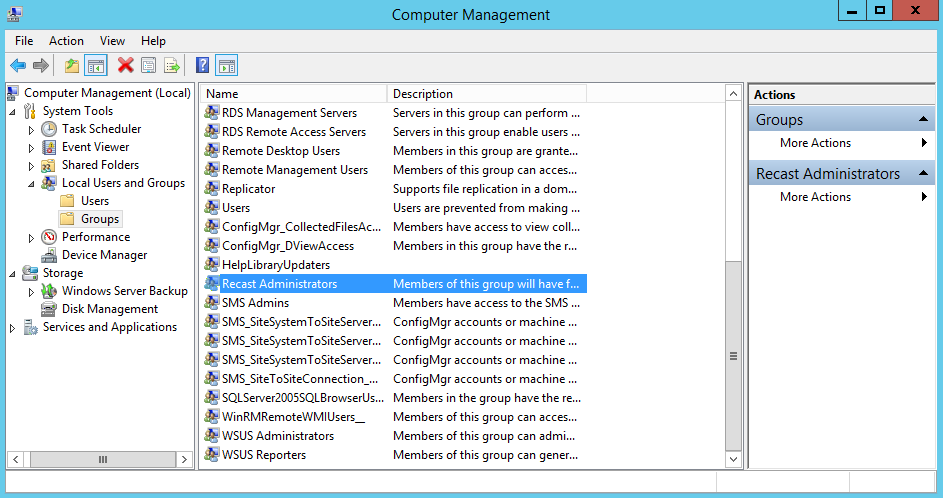Toggle the Show/Hide Action Pane icon
Screen dimensions: 943x498
[227, 66]
